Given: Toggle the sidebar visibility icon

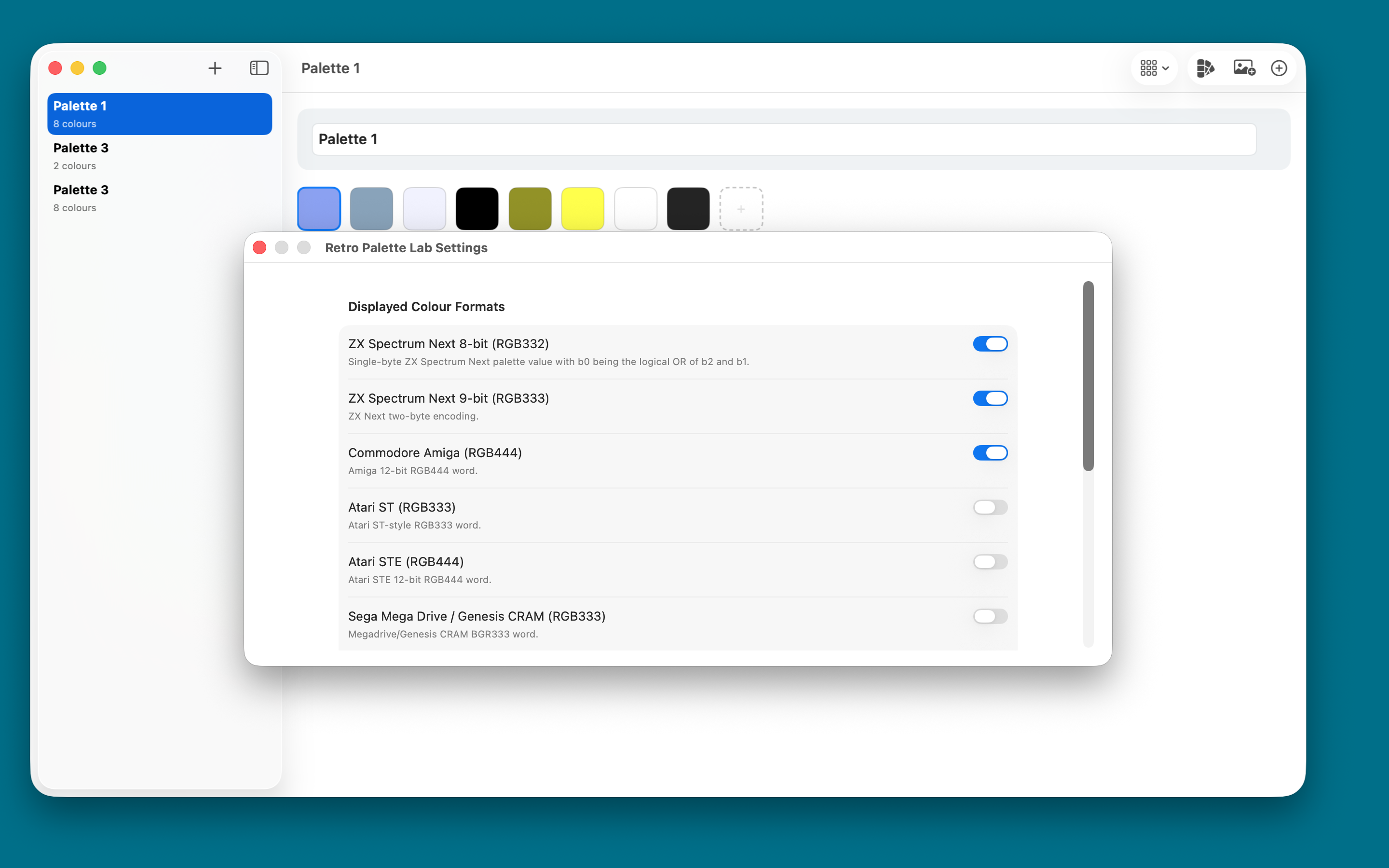Looking at the screenshot, I should coord(259,68).
